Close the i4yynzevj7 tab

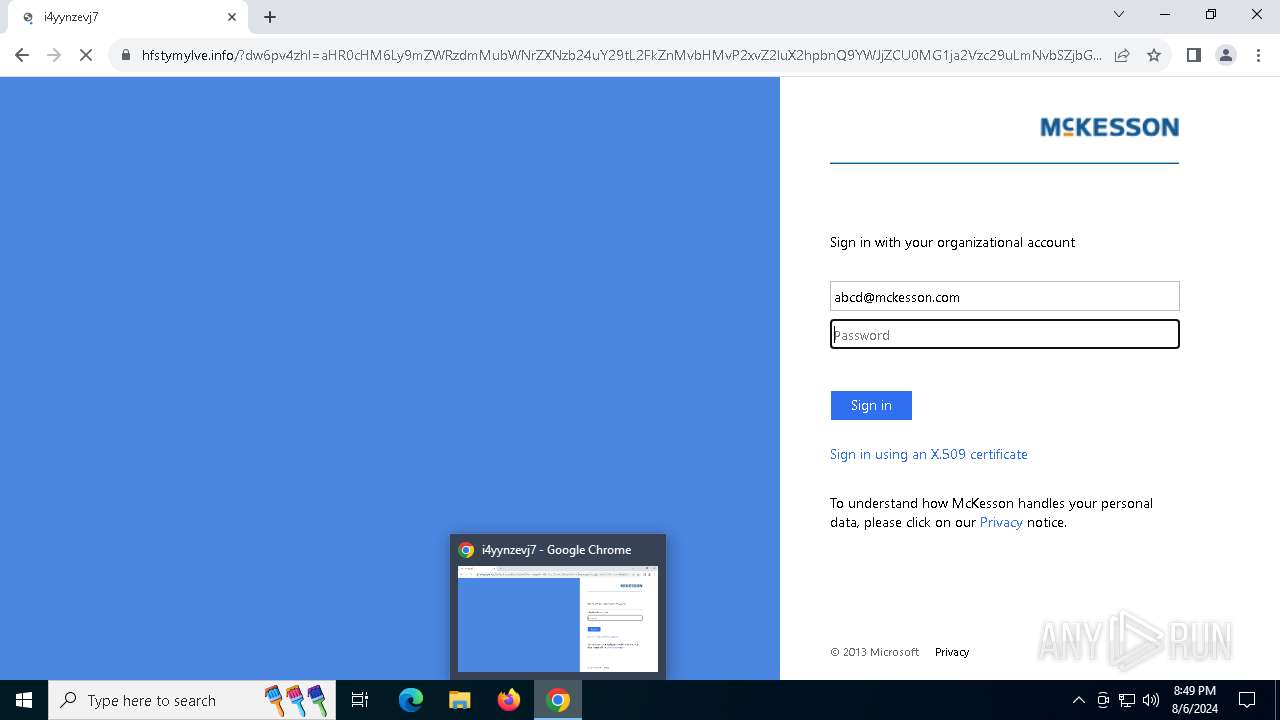click(x=232, y=17)
